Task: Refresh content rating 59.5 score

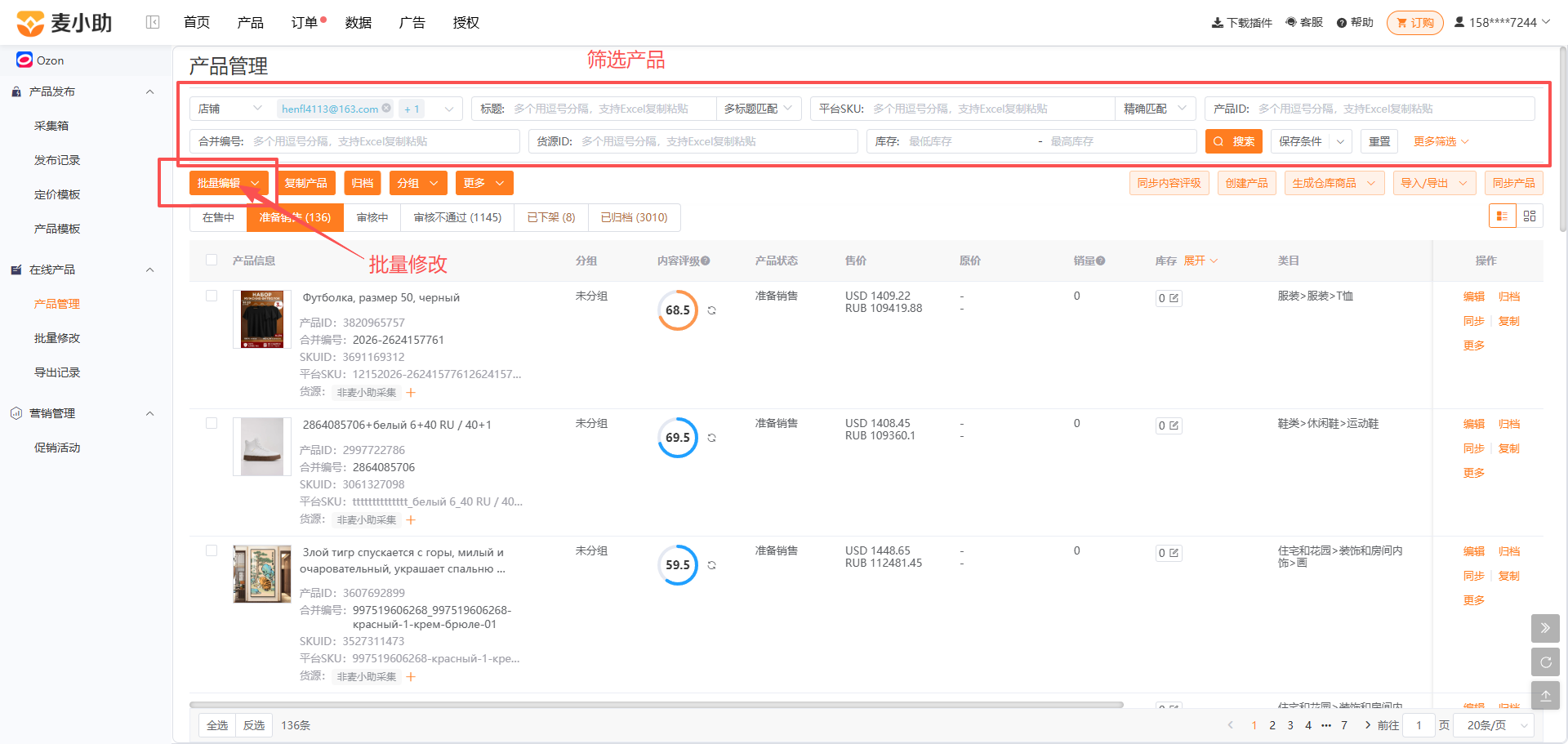Action: click(x=711, y=565)
